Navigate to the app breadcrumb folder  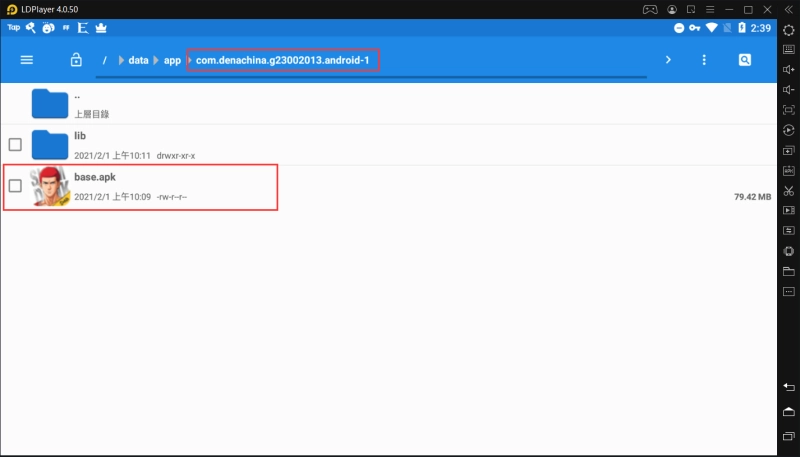point(172,60)
